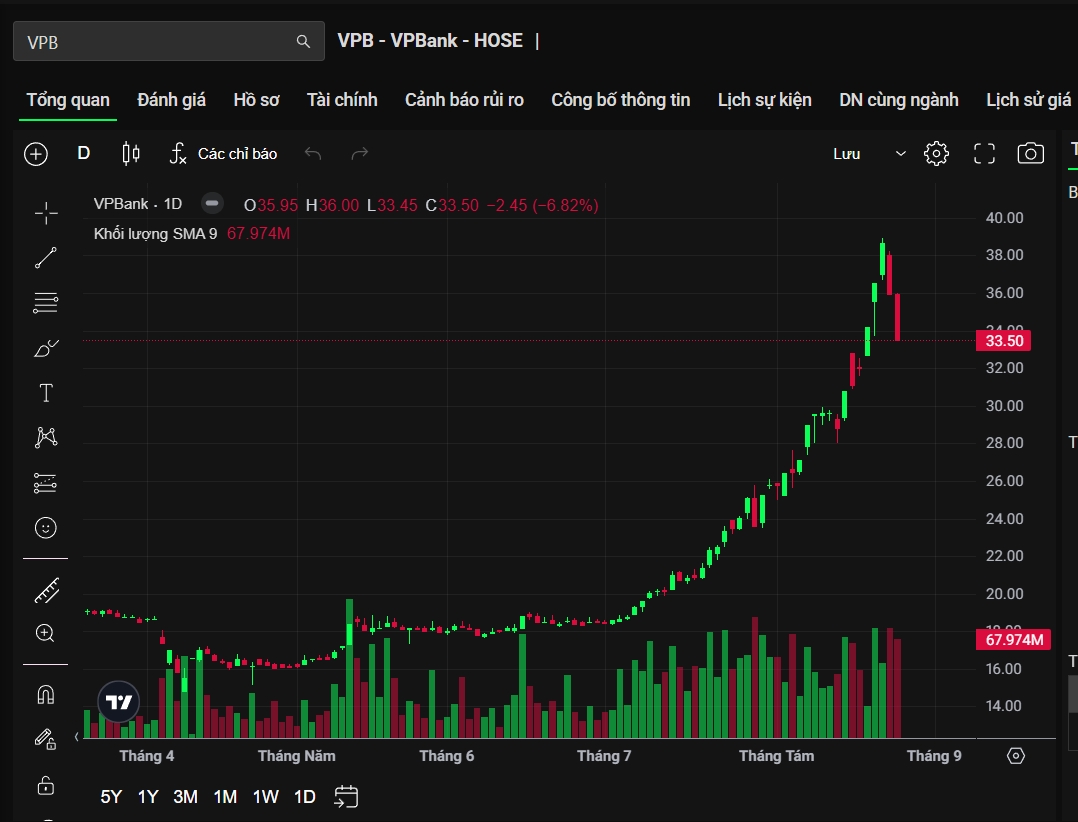Select the crosshair cursor tool
The image size is (1078, 822).
(x=46, y=214)
